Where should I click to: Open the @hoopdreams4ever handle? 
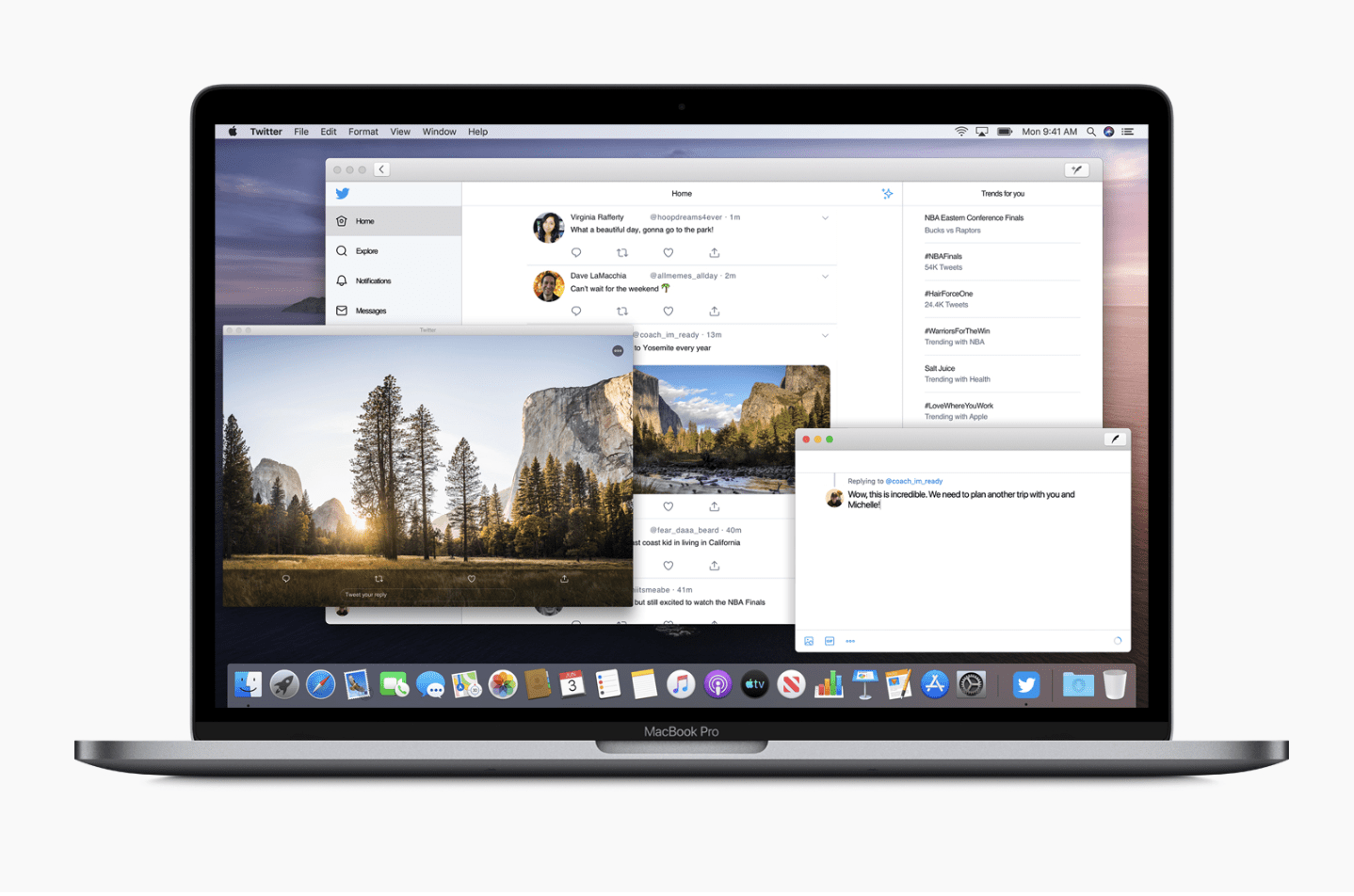point(685,217)
